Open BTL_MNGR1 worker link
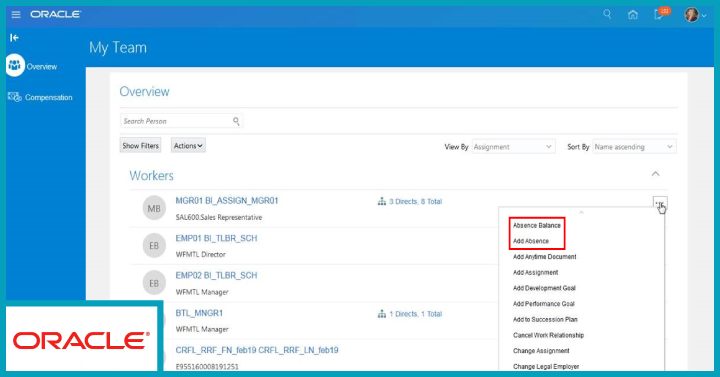This screenshot has height=377, width=720. [199, 313]
